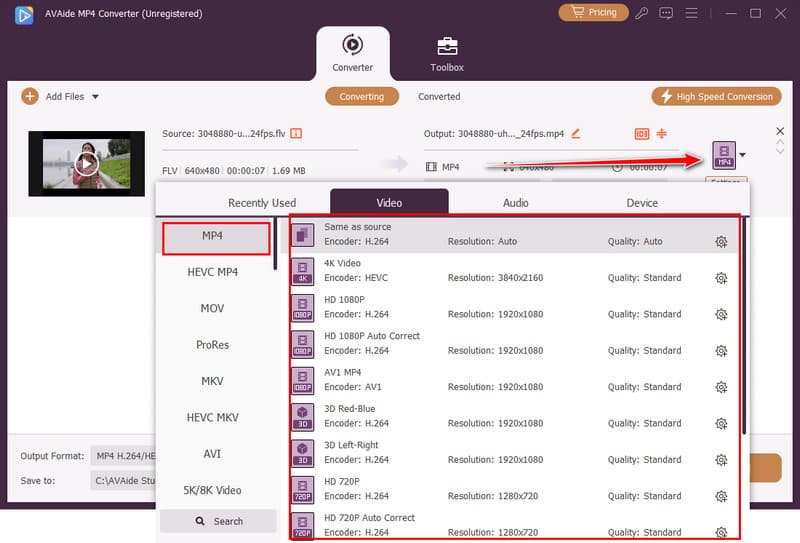Expand the Add Files dropdown arrow

pyautogui.click(x=95, y=97)
